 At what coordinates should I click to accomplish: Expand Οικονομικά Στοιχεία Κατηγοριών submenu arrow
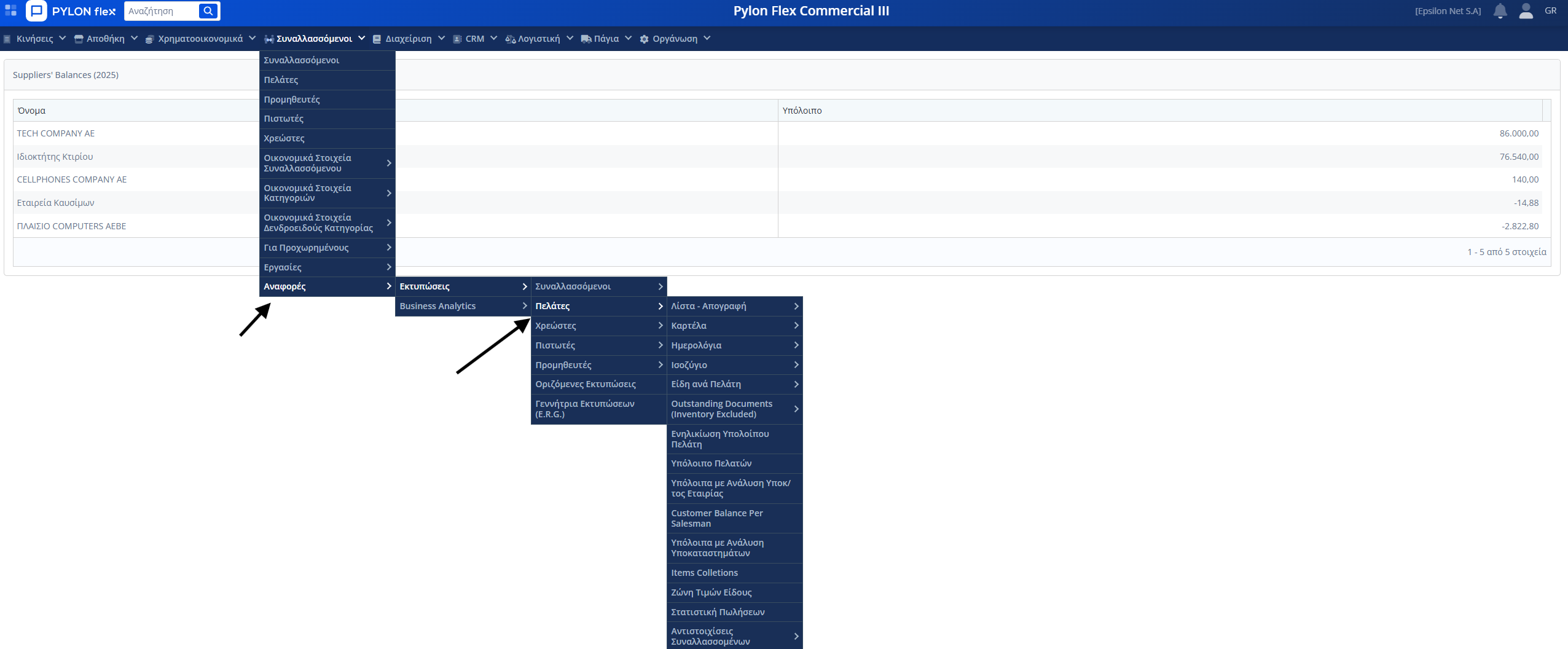(x=389, y=193)
